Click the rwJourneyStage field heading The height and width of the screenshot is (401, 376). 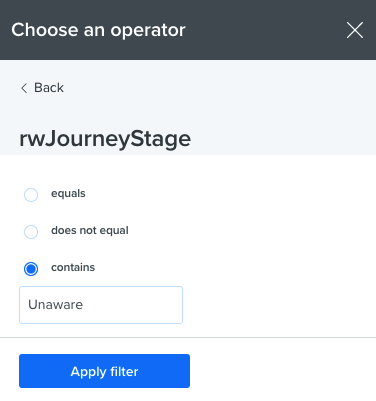click(x=105, y=139)
